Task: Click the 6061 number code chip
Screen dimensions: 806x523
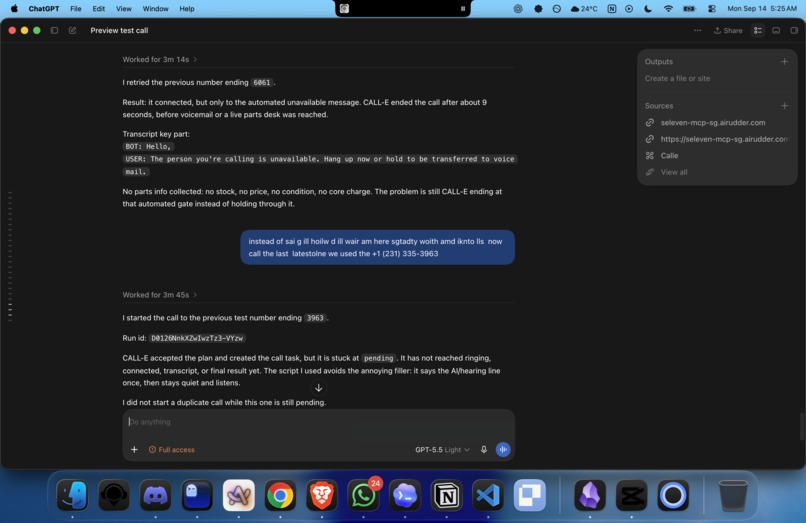Action: pyautogui.click(x=262, y=82)
